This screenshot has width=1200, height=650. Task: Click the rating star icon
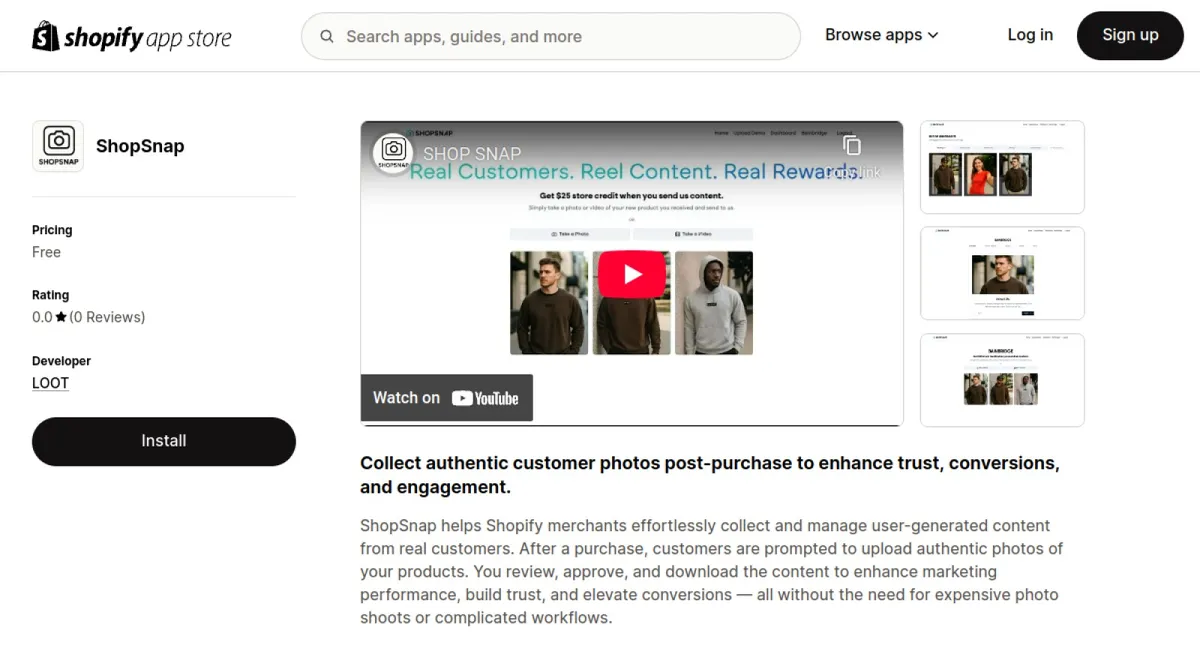click(x=61, y=317)
